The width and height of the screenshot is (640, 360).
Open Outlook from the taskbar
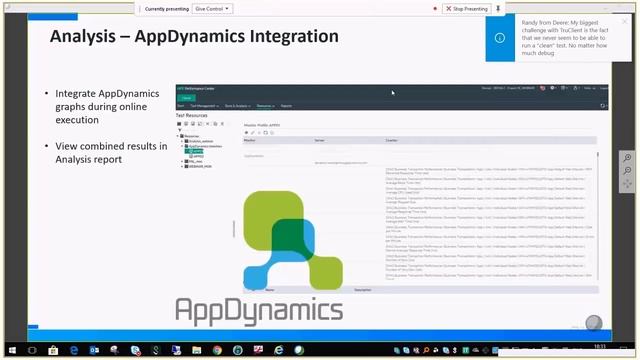click(94, 350)
